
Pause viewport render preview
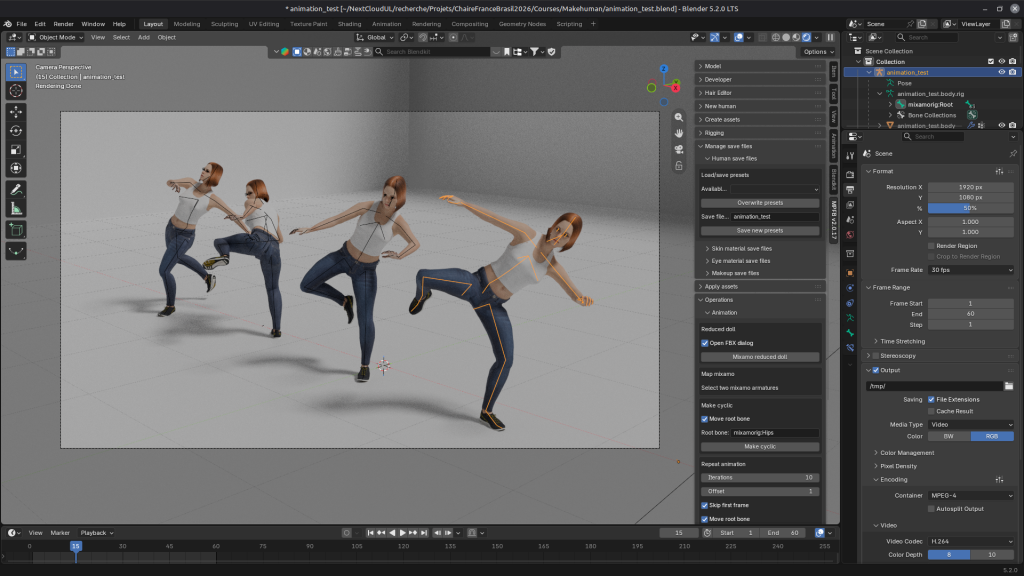point(831,37)
